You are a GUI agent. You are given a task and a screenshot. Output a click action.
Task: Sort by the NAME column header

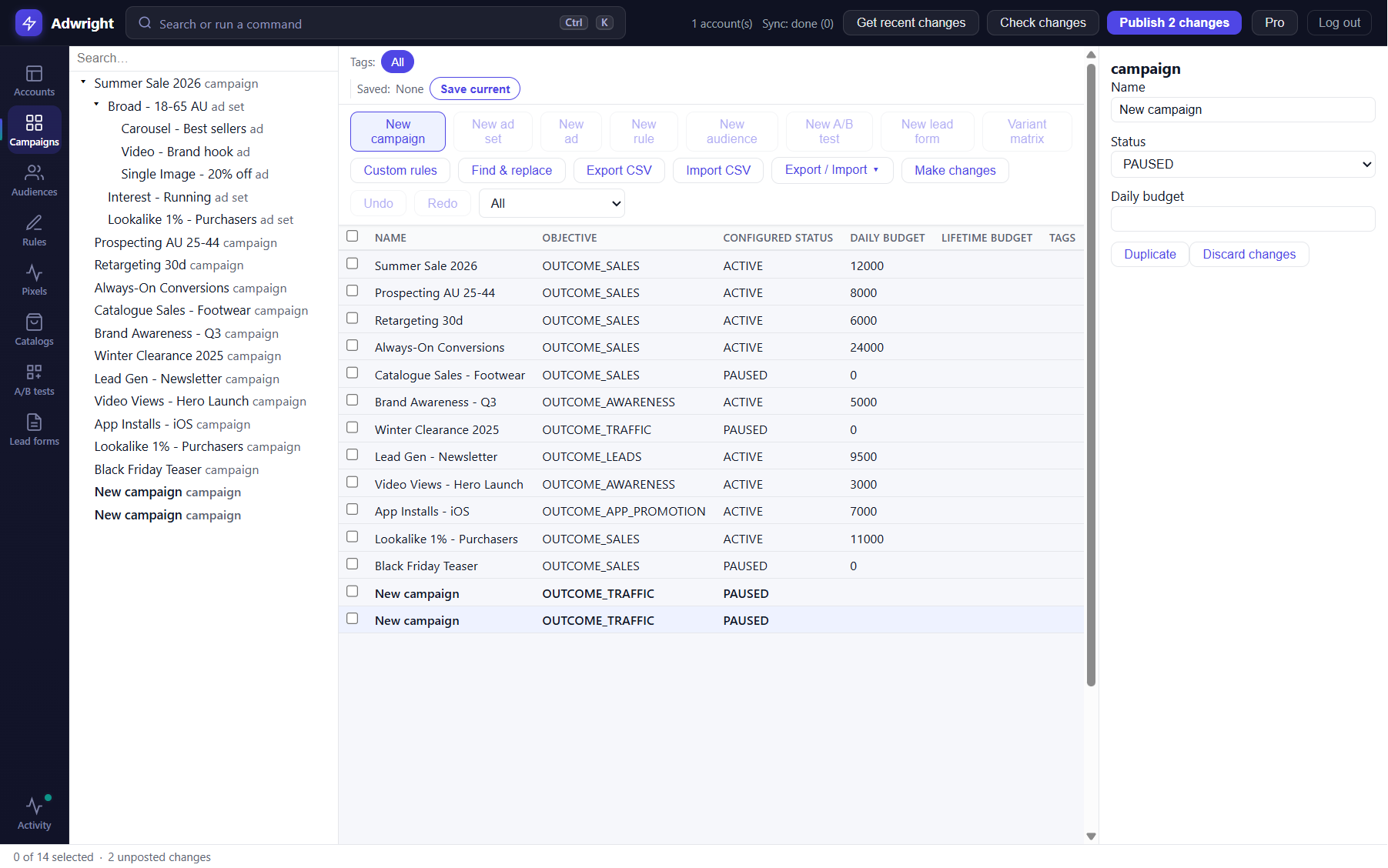[390, 238]
